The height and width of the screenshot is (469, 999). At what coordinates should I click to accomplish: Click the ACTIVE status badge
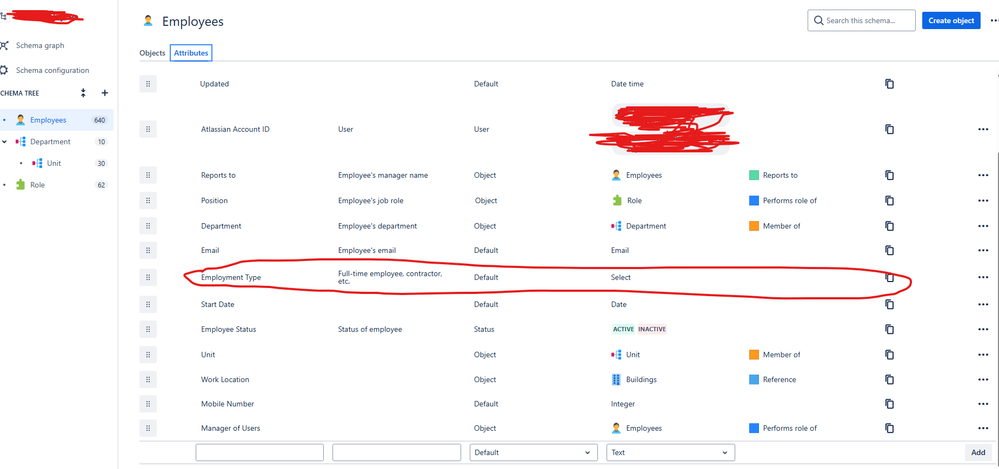tap(623, 329)
